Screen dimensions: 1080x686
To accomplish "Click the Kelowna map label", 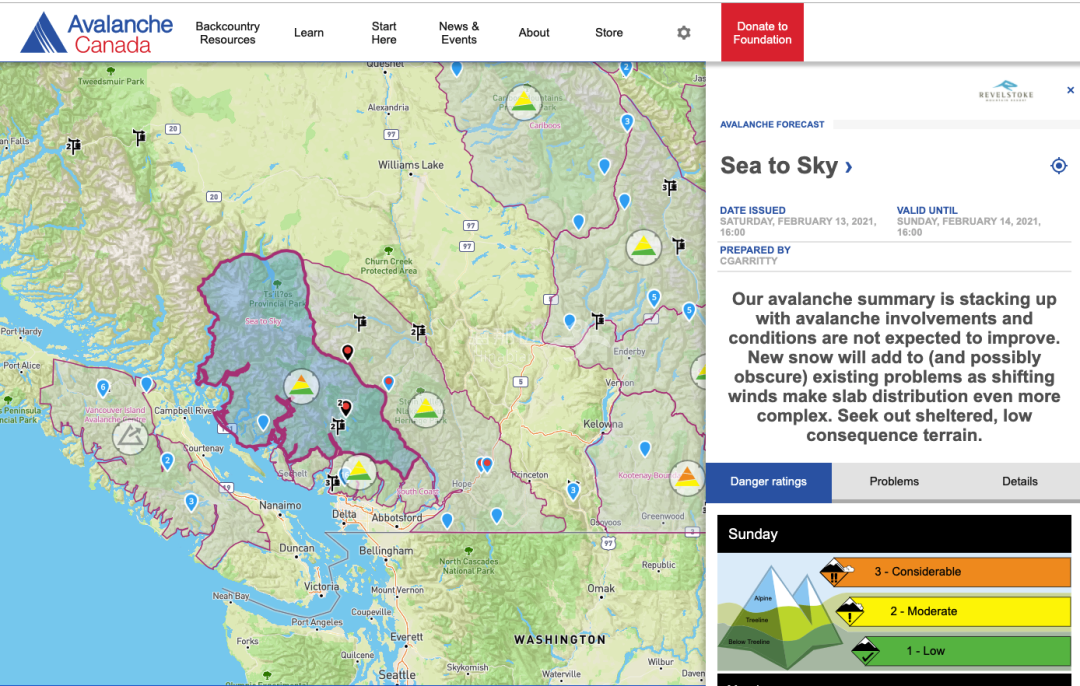I will [603, 424].
